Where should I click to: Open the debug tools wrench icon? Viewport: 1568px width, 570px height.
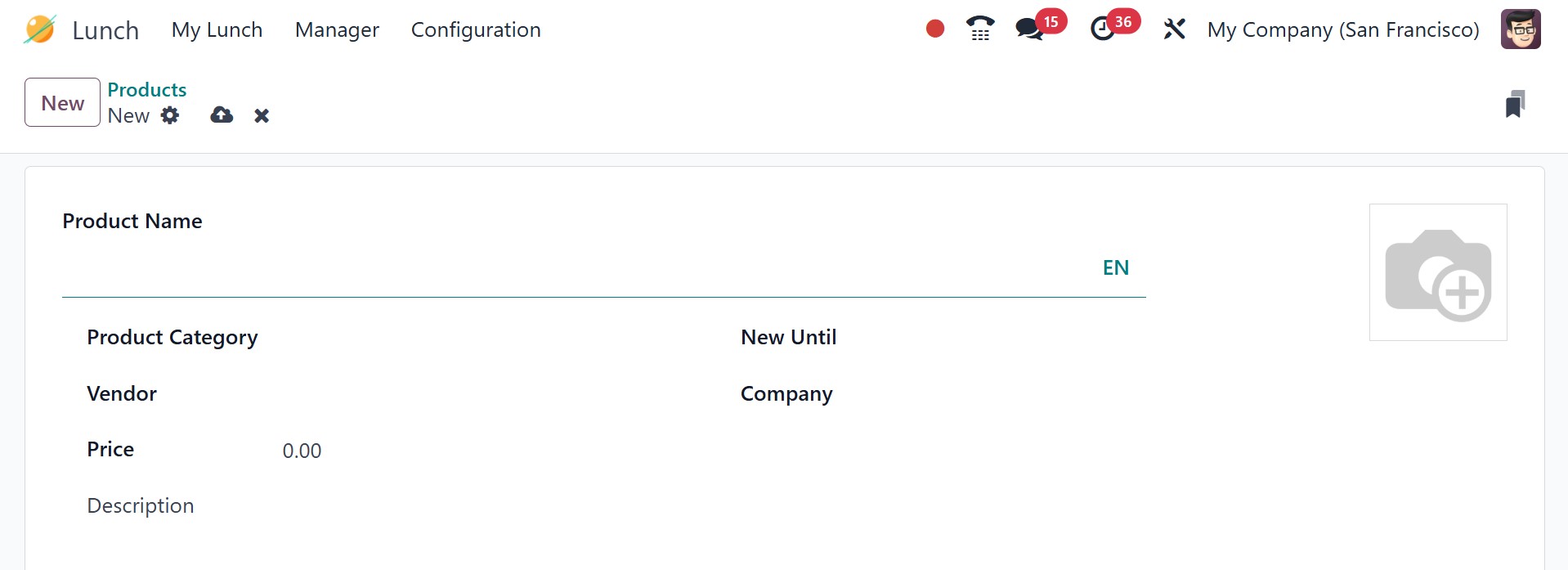(x=1174, y=29)
